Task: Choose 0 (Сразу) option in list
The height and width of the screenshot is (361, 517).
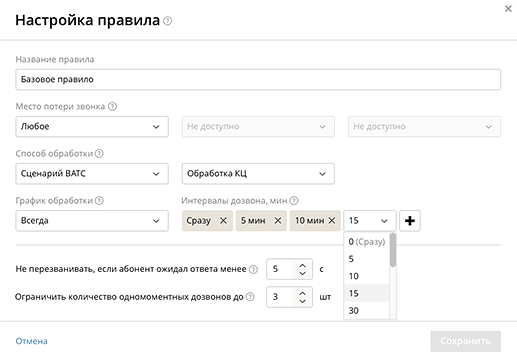Action: (367, 242)
